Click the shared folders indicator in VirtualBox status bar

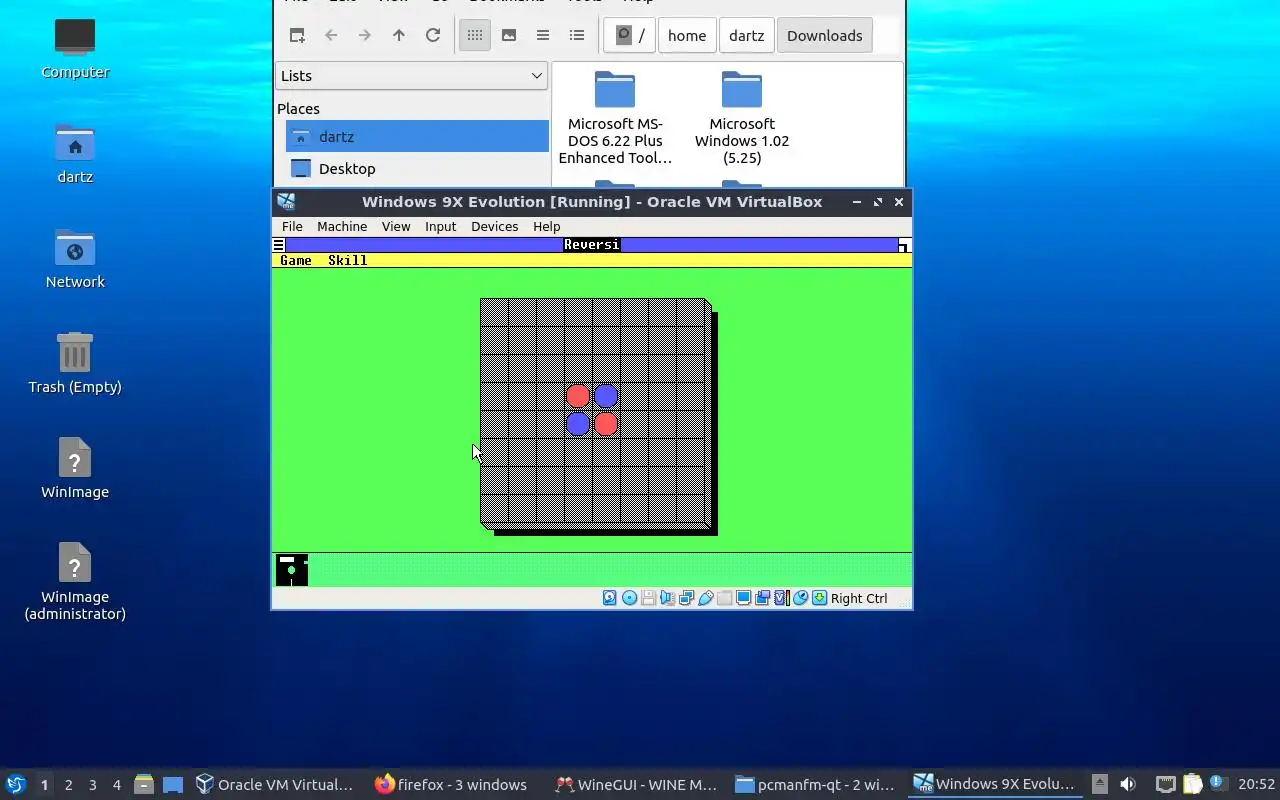tap(724, 598)
